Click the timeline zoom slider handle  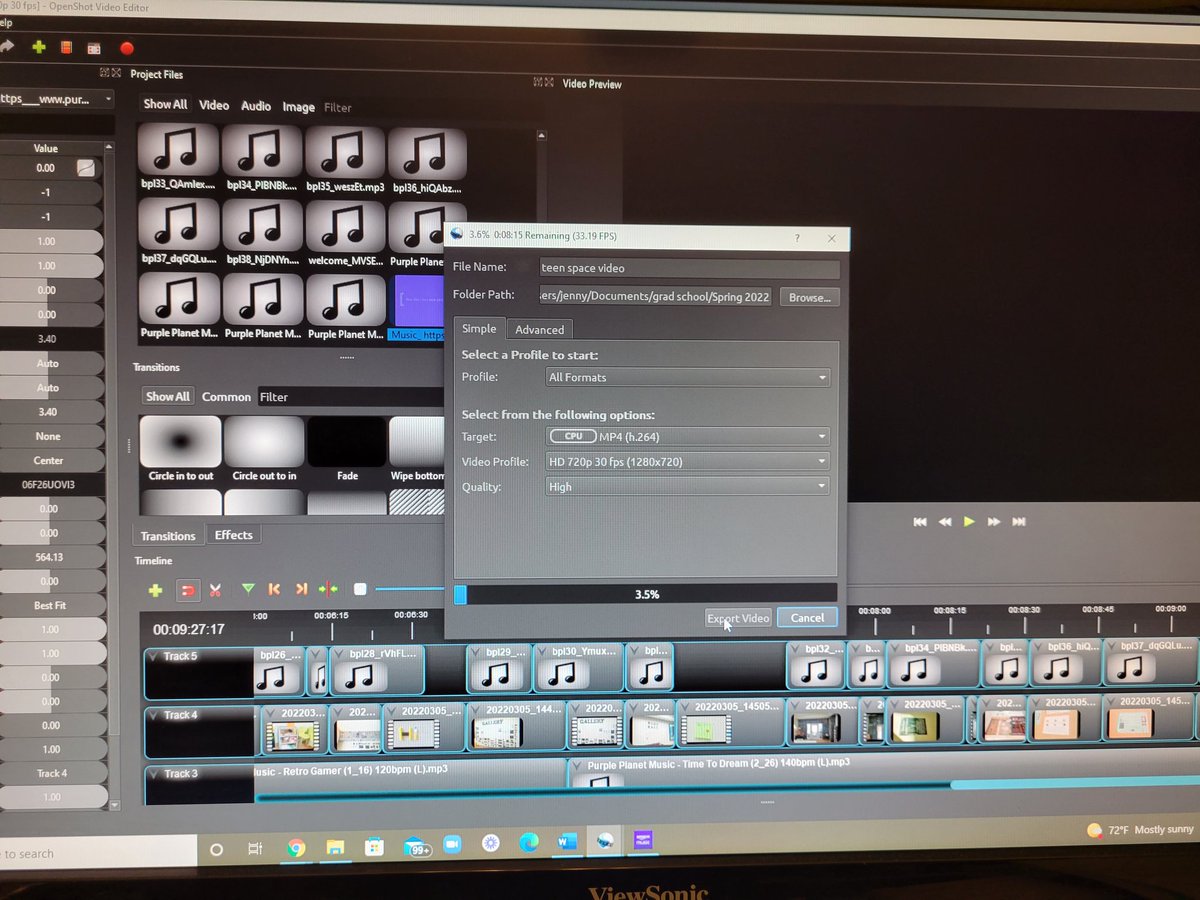pos(360,589)
